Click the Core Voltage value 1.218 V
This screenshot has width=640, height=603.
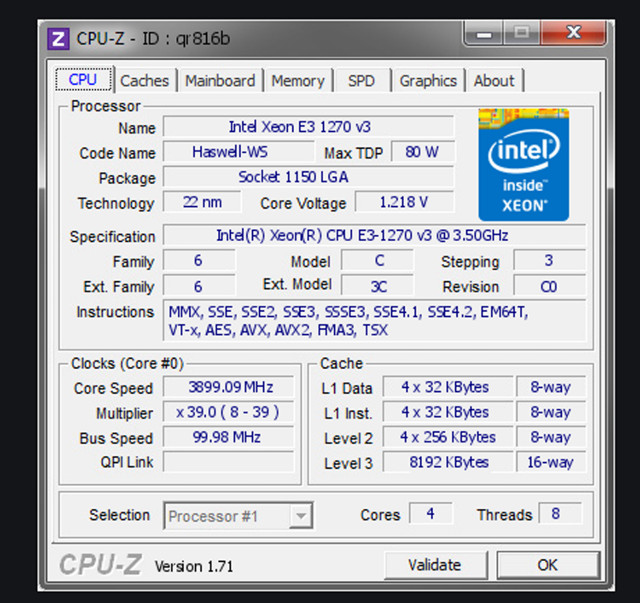tap(404, 202)
